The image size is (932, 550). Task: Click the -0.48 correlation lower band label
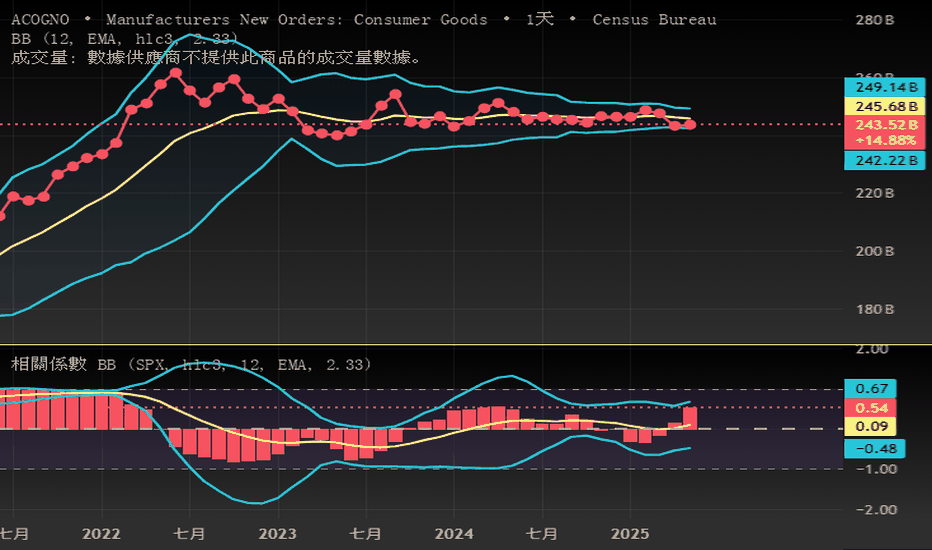(874, 448)
